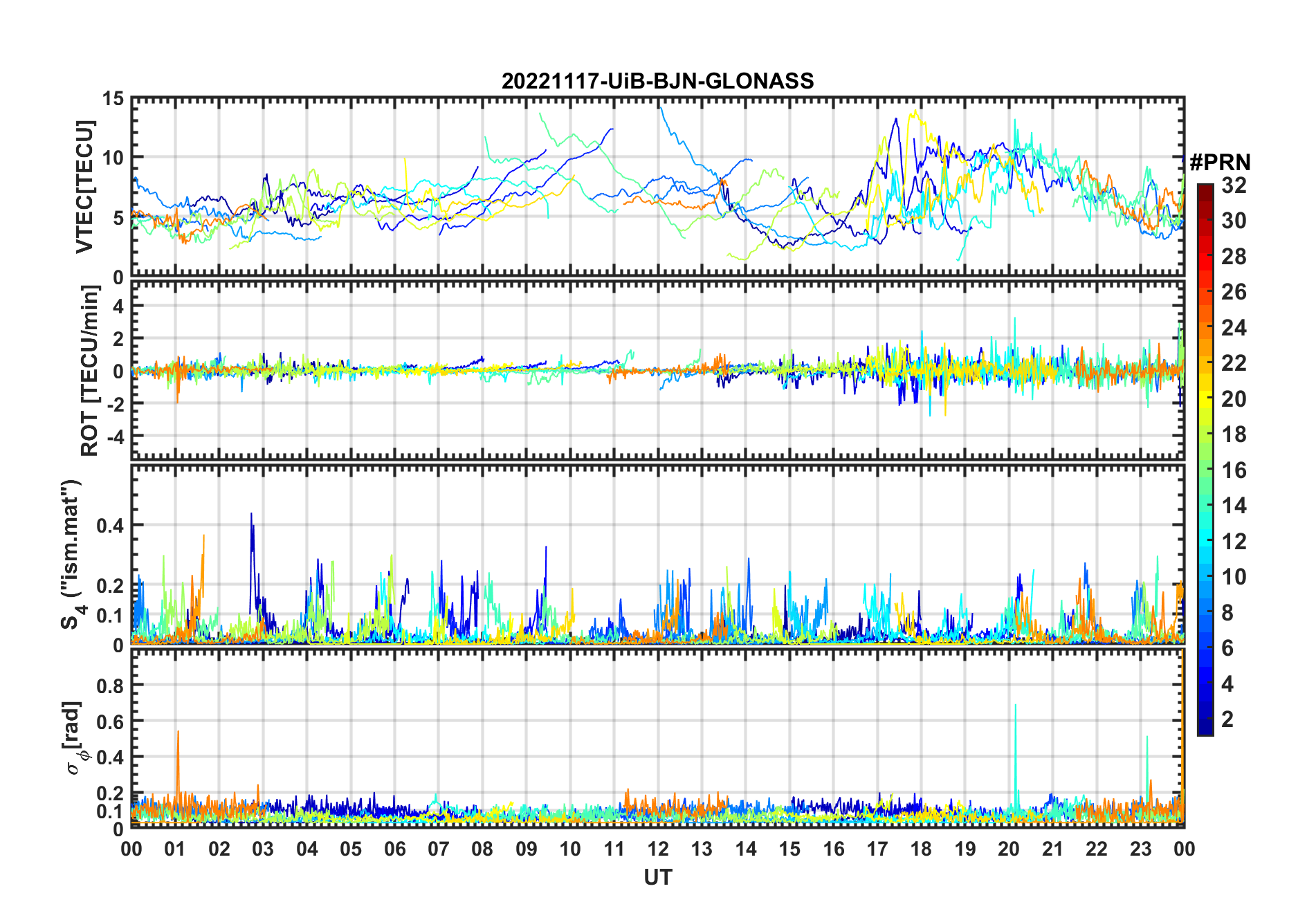Click x-axis tick label 06

pyautogui.click(x=394, y=849)
